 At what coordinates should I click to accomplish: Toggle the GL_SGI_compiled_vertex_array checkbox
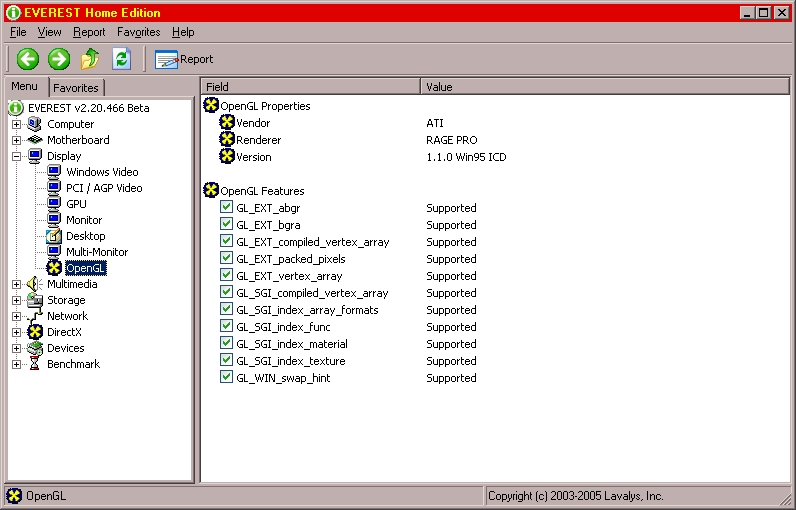tap(226, 292)
